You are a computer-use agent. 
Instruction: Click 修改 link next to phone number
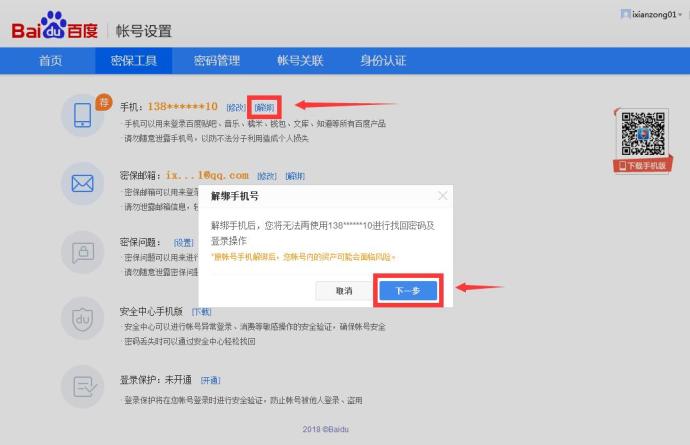pyautogui.click(x=235, y=107)
